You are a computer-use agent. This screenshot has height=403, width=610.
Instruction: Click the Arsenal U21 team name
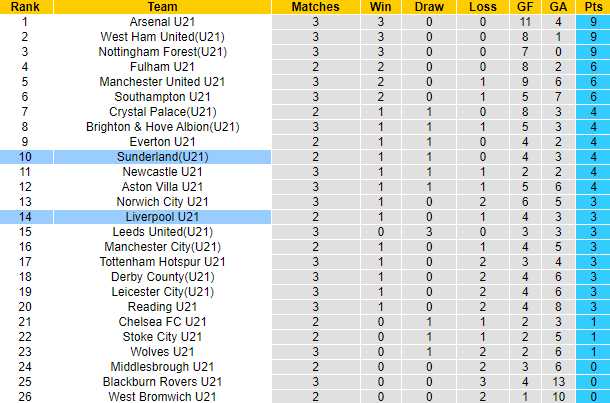click(163, 21)
